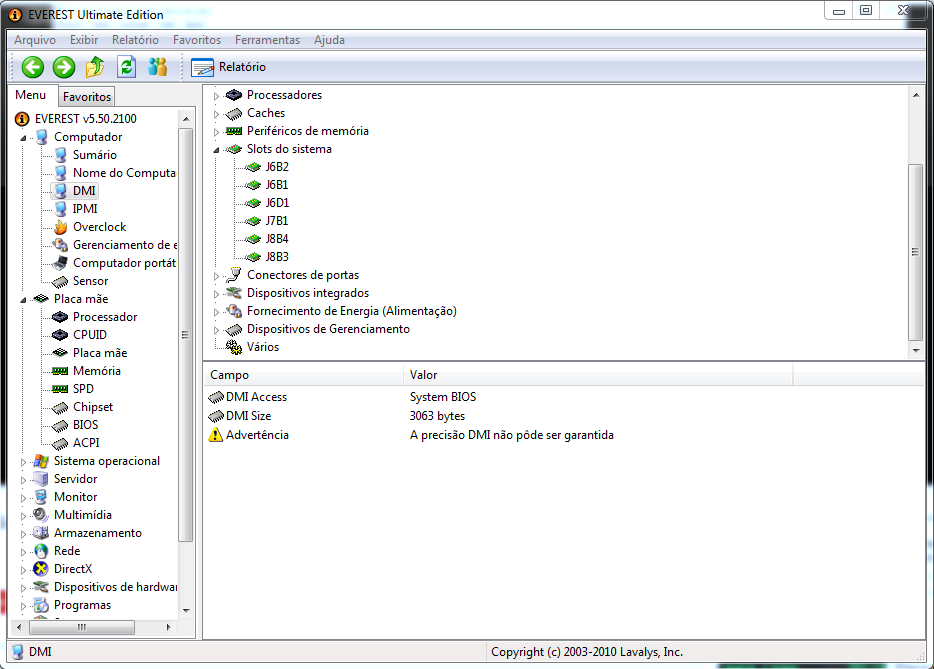
Task: Select slot J8B3
Action: point(277,257)
